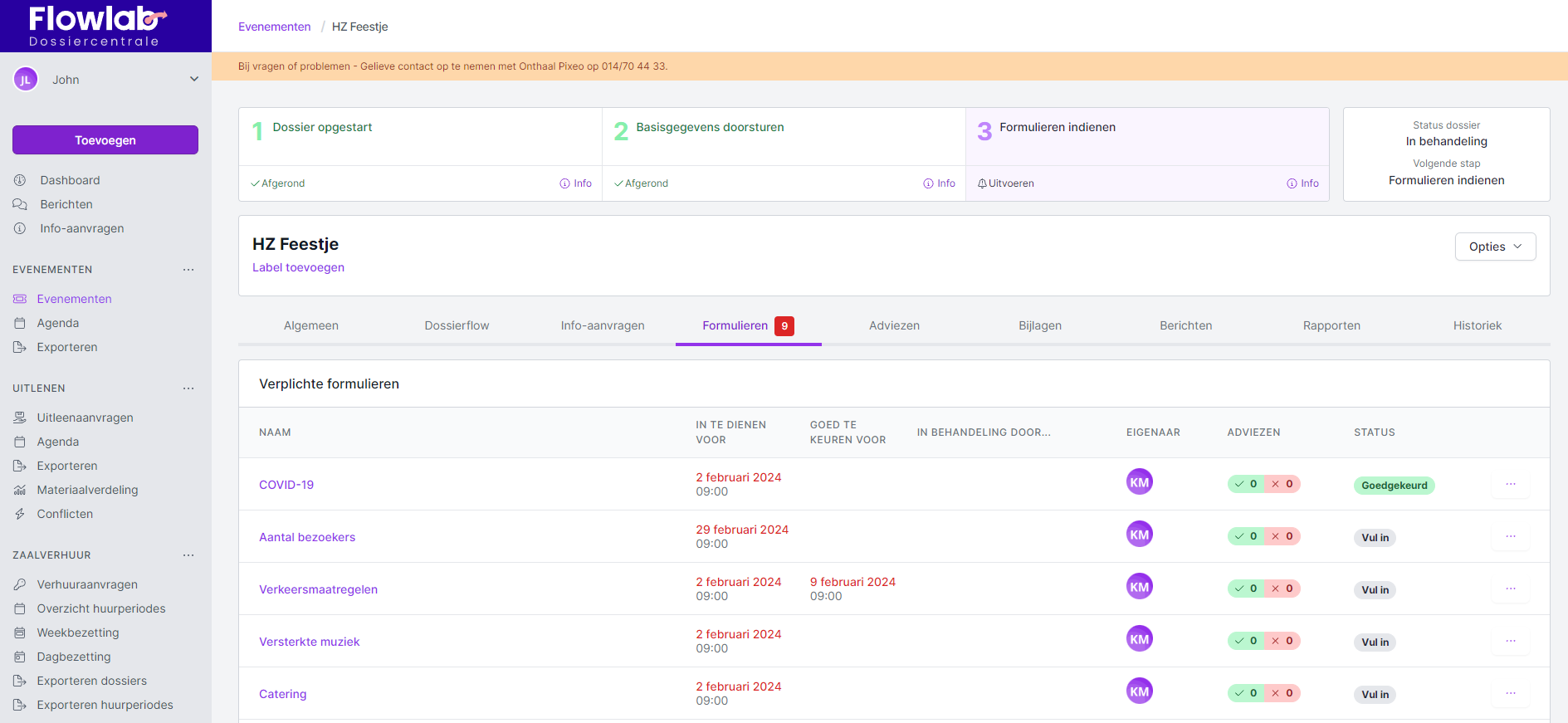Viewport: 1568px width, 723px height.
Task: Open the Opties dropdown
Action: (x=1494, y=247)
